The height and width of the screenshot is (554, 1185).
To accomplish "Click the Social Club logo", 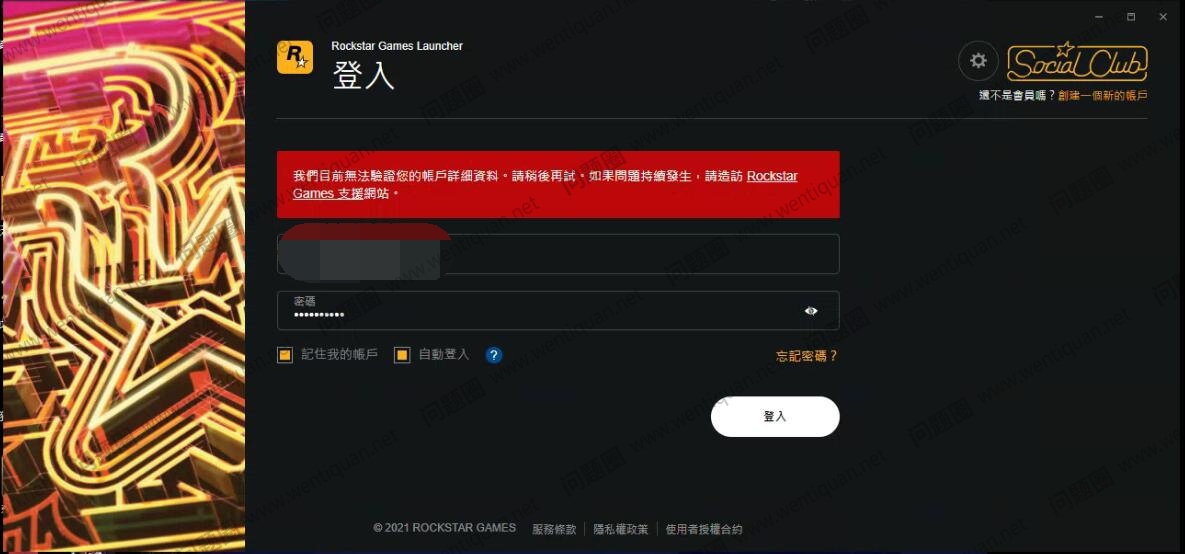I will click(1078, 62).
